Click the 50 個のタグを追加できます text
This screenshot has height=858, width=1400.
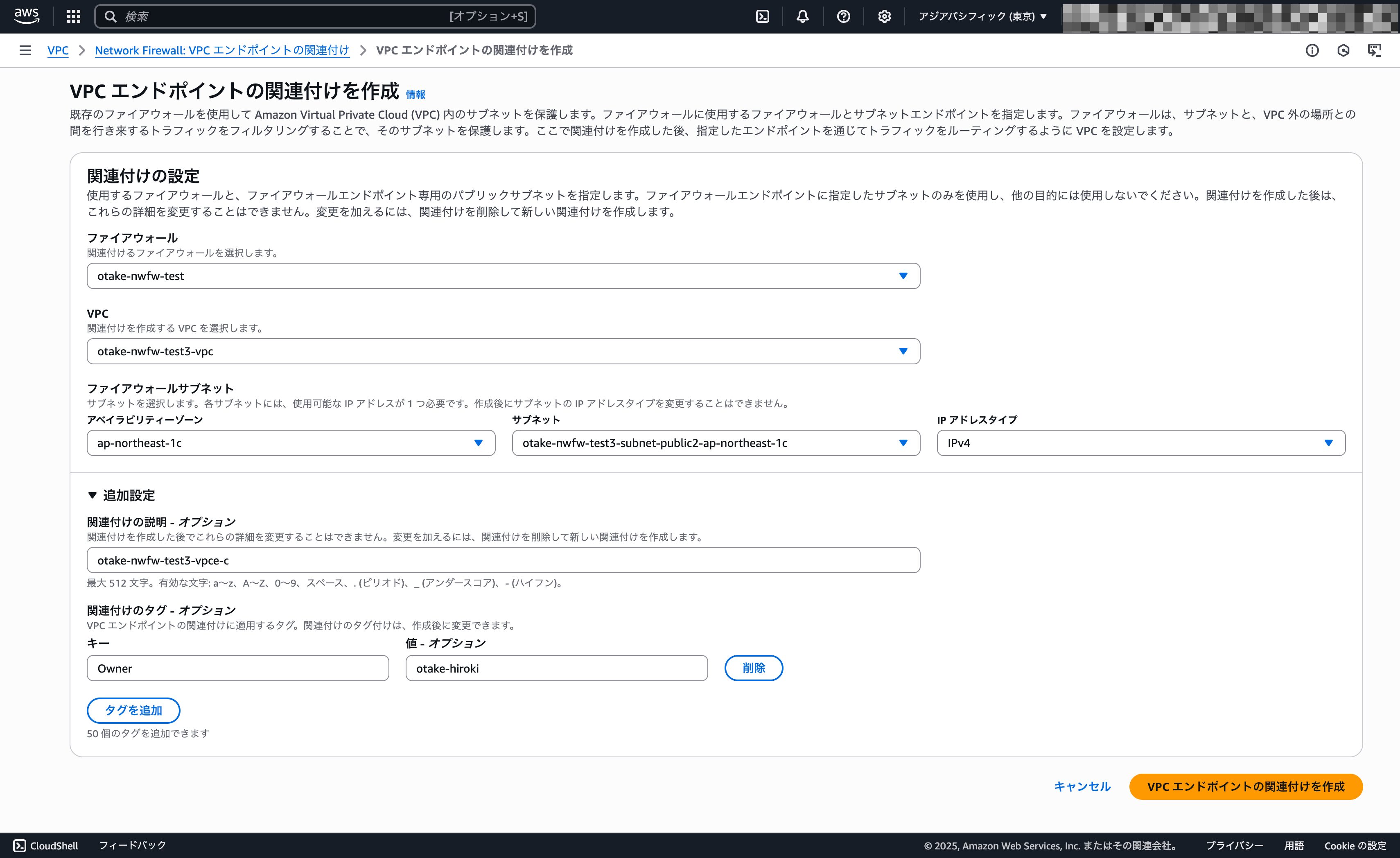click(x=148, y=734)
